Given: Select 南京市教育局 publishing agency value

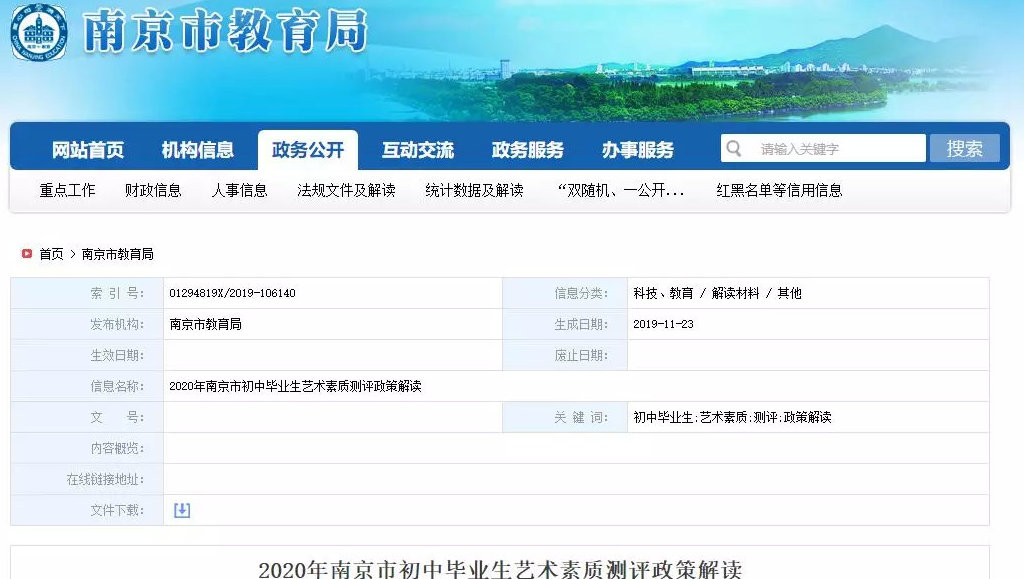Looking at the screenshot, I should [x=206, y=324].
